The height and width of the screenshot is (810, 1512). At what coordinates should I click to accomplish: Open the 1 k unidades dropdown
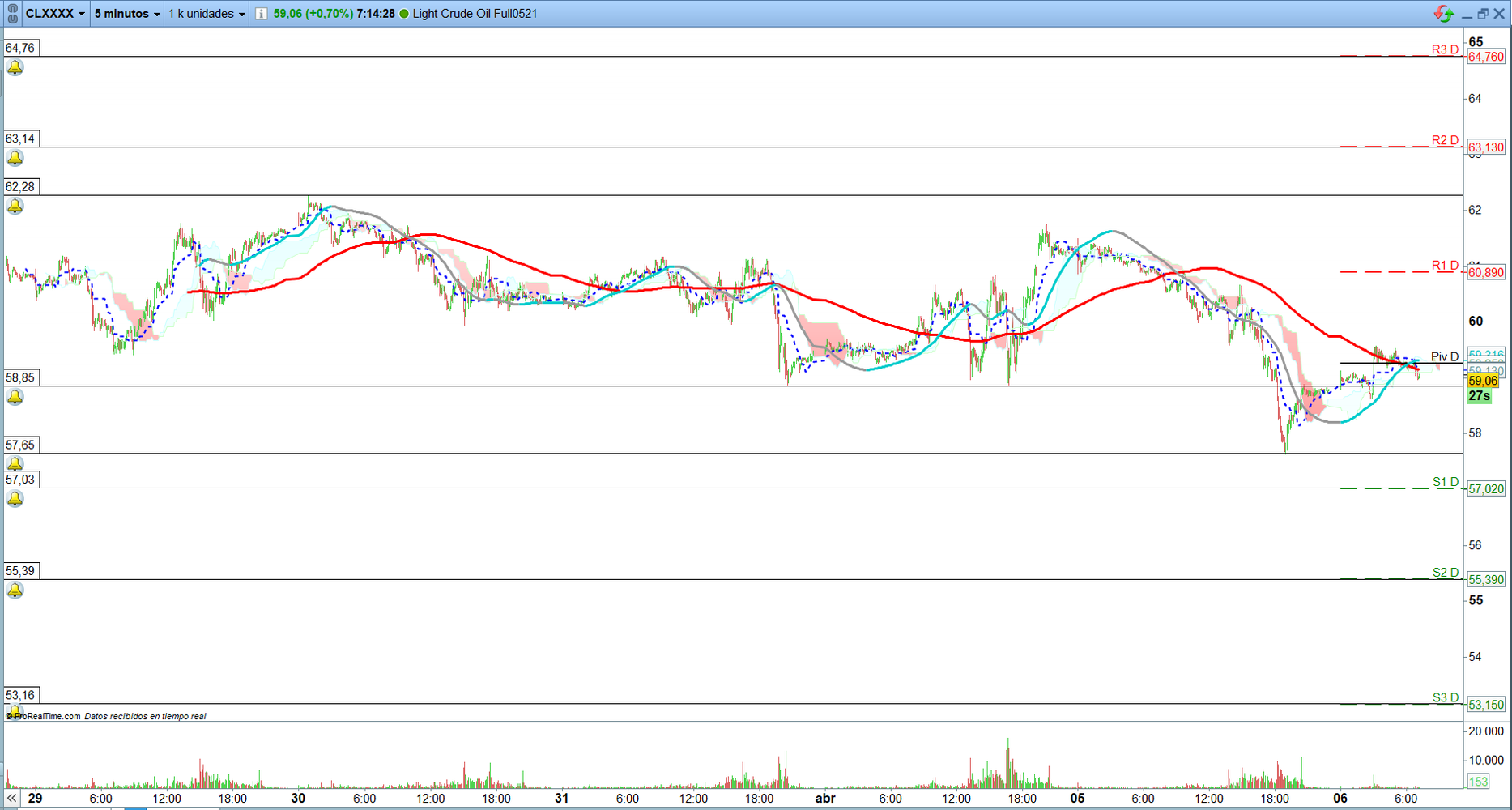(x=207, y=14)
